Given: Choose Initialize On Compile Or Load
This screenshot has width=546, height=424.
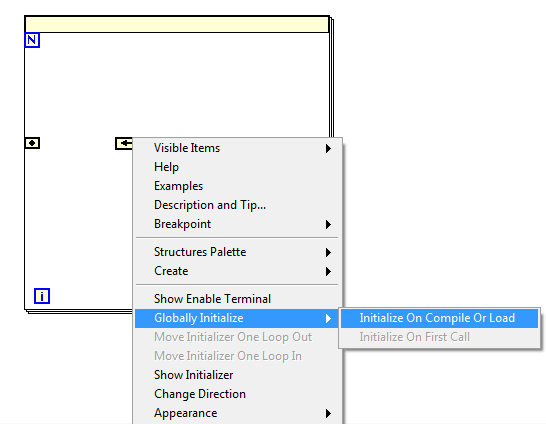Looking at the screenshot, I should click(x=439, y=318).
